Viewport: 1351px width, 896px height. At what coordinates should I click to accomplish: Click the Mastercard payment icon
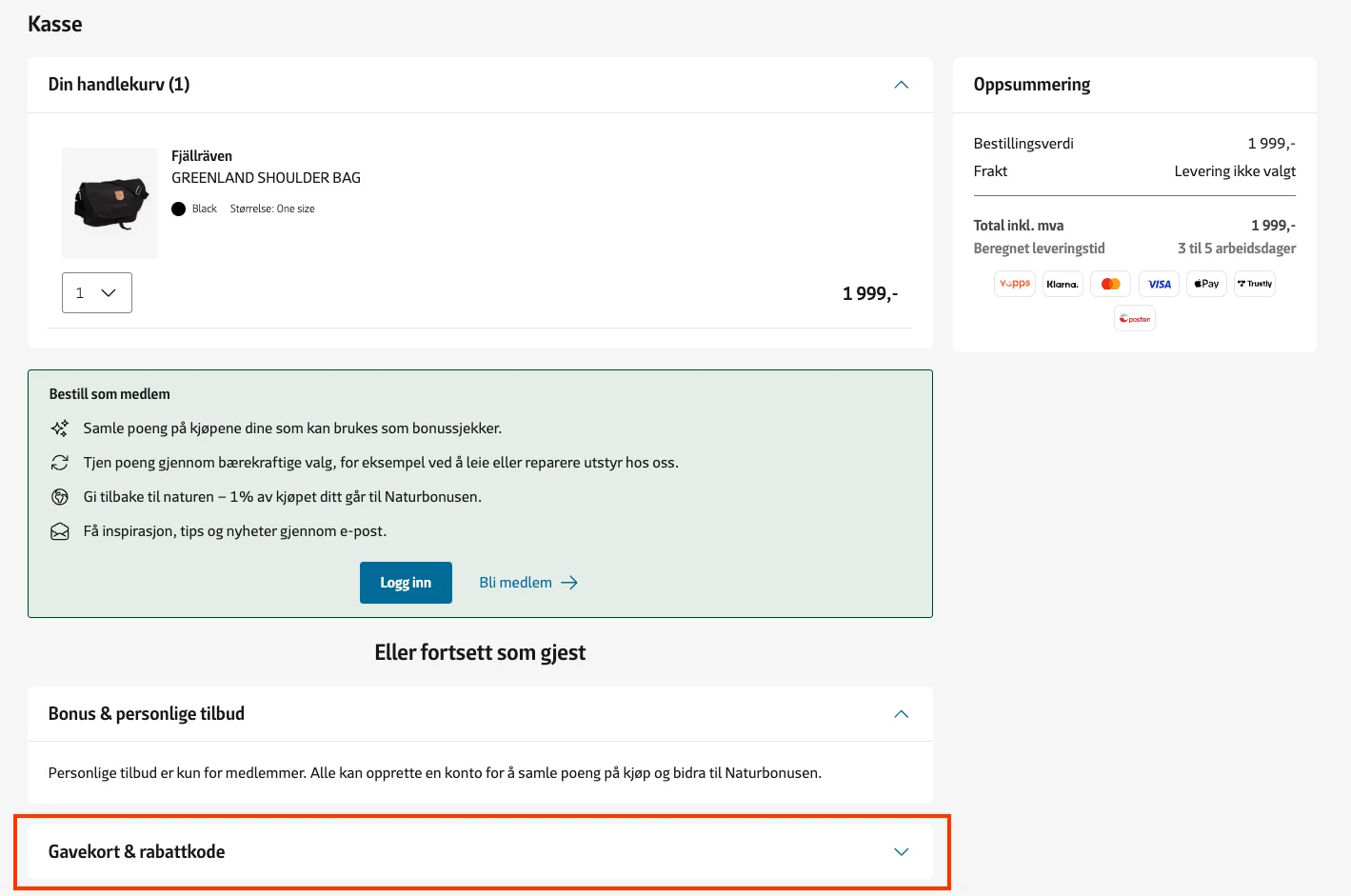[1111, 284]
